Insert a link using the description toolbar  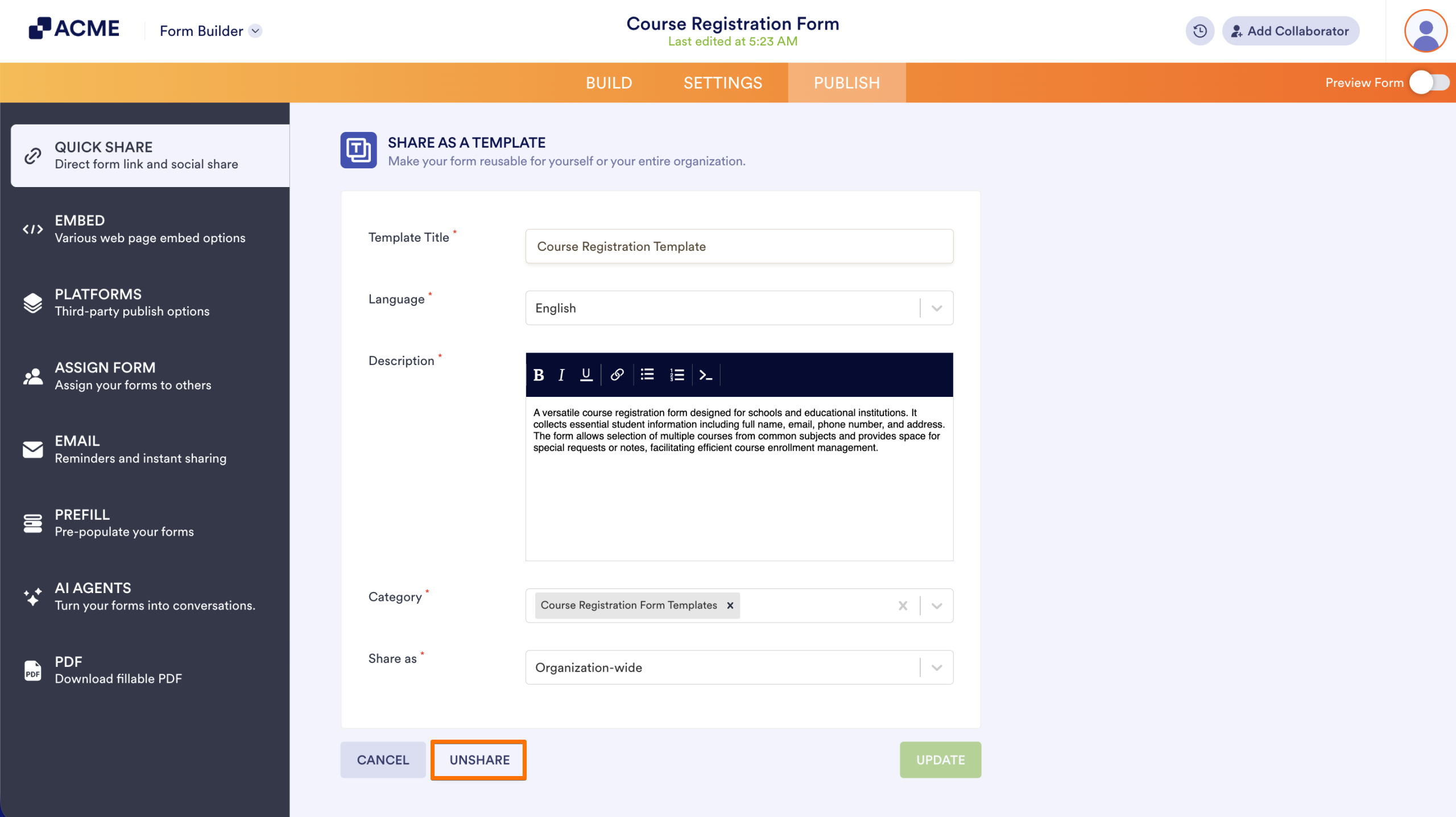[617, 375]
